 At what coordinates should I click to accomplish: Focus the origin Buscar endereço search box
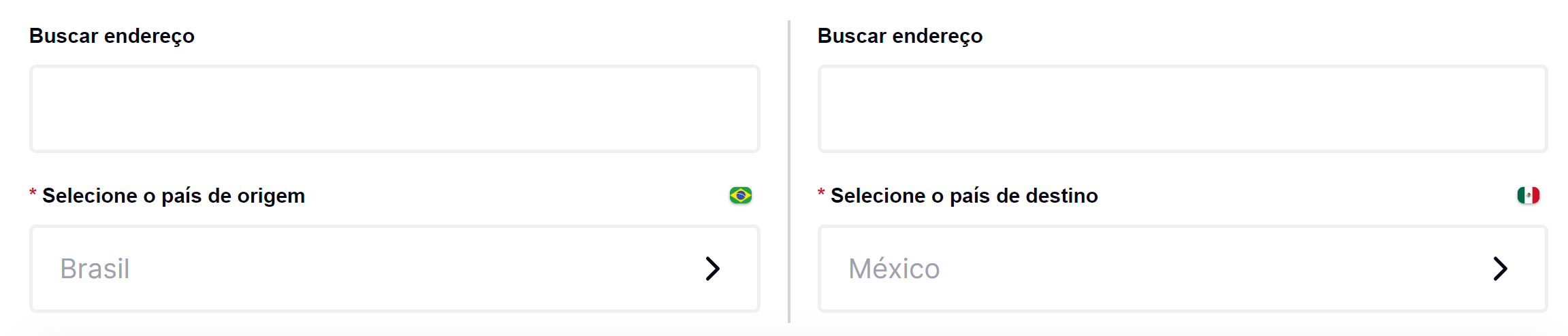[x=395, y=109]
